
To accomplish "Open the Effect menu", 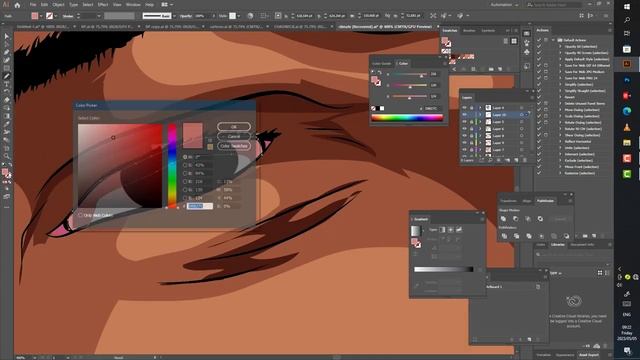I will [x=103, y=5].
